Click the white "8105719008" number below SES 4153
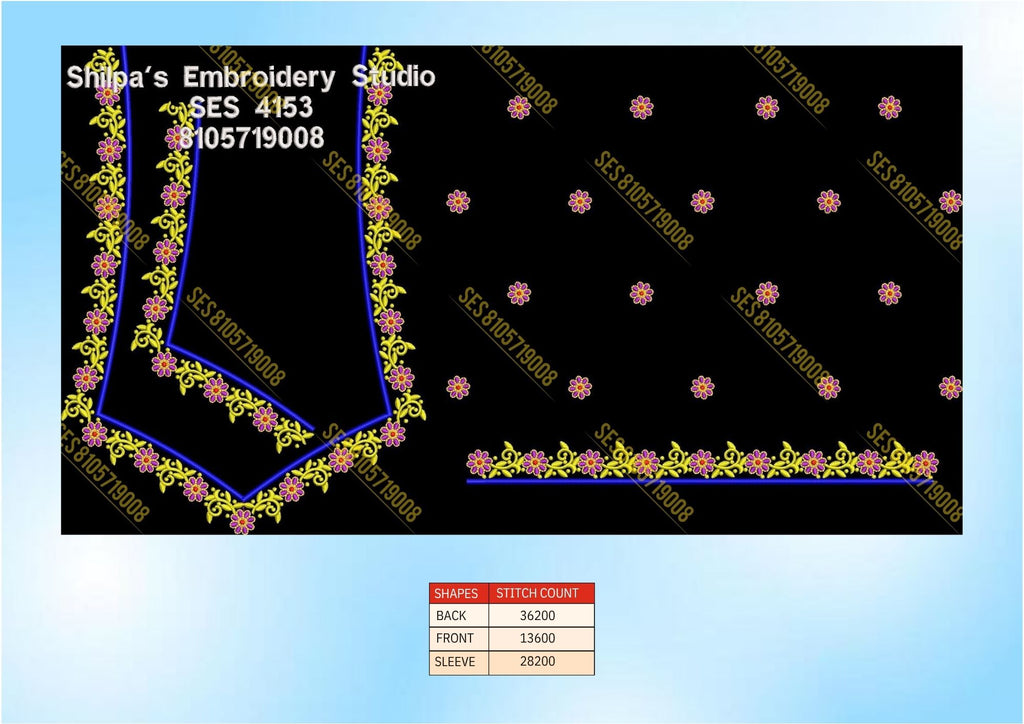This screenshot has width=1024, height=724. (251, 138)
